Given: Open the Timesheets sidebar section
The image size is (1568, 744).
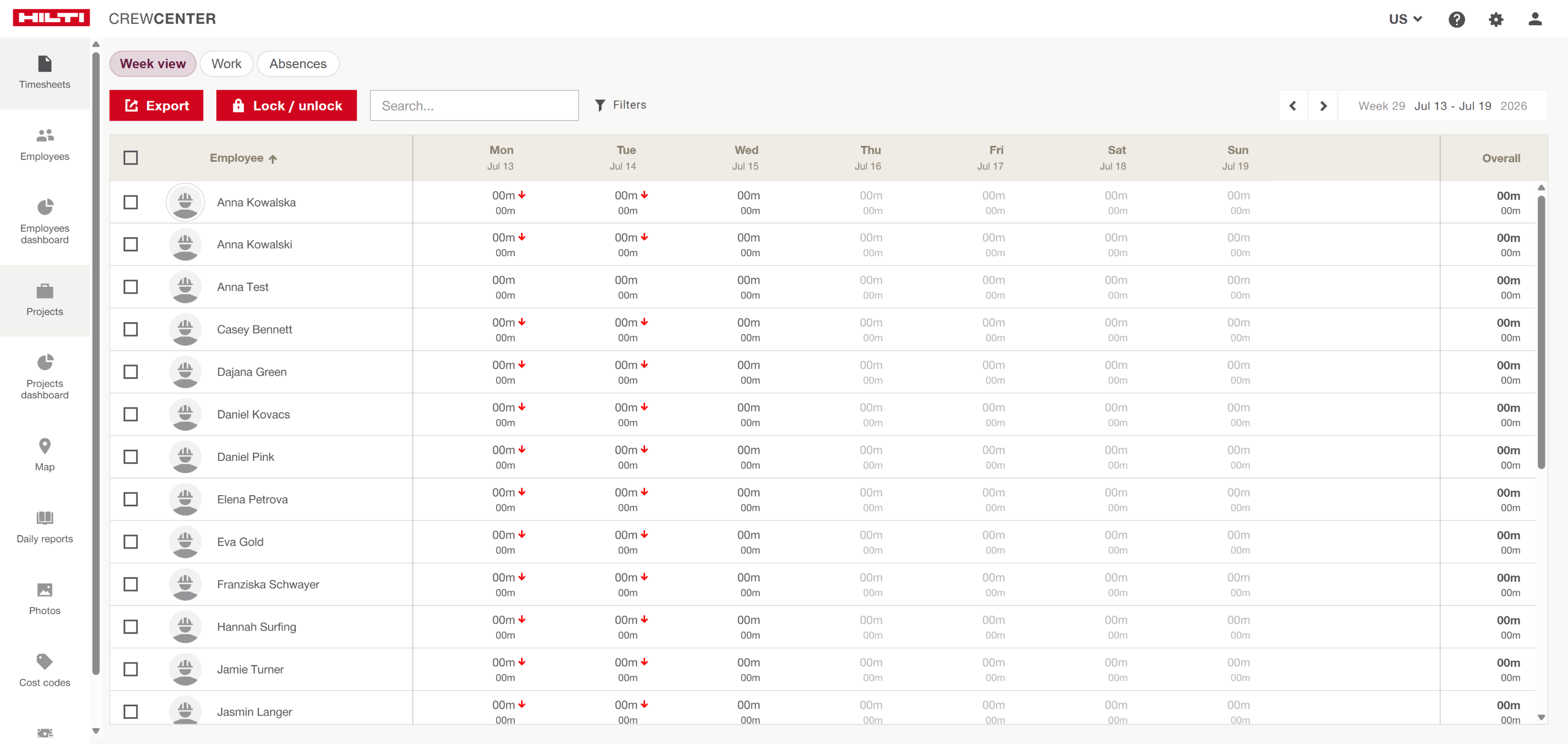Looking at the screenshot, I should click(45, 73).
